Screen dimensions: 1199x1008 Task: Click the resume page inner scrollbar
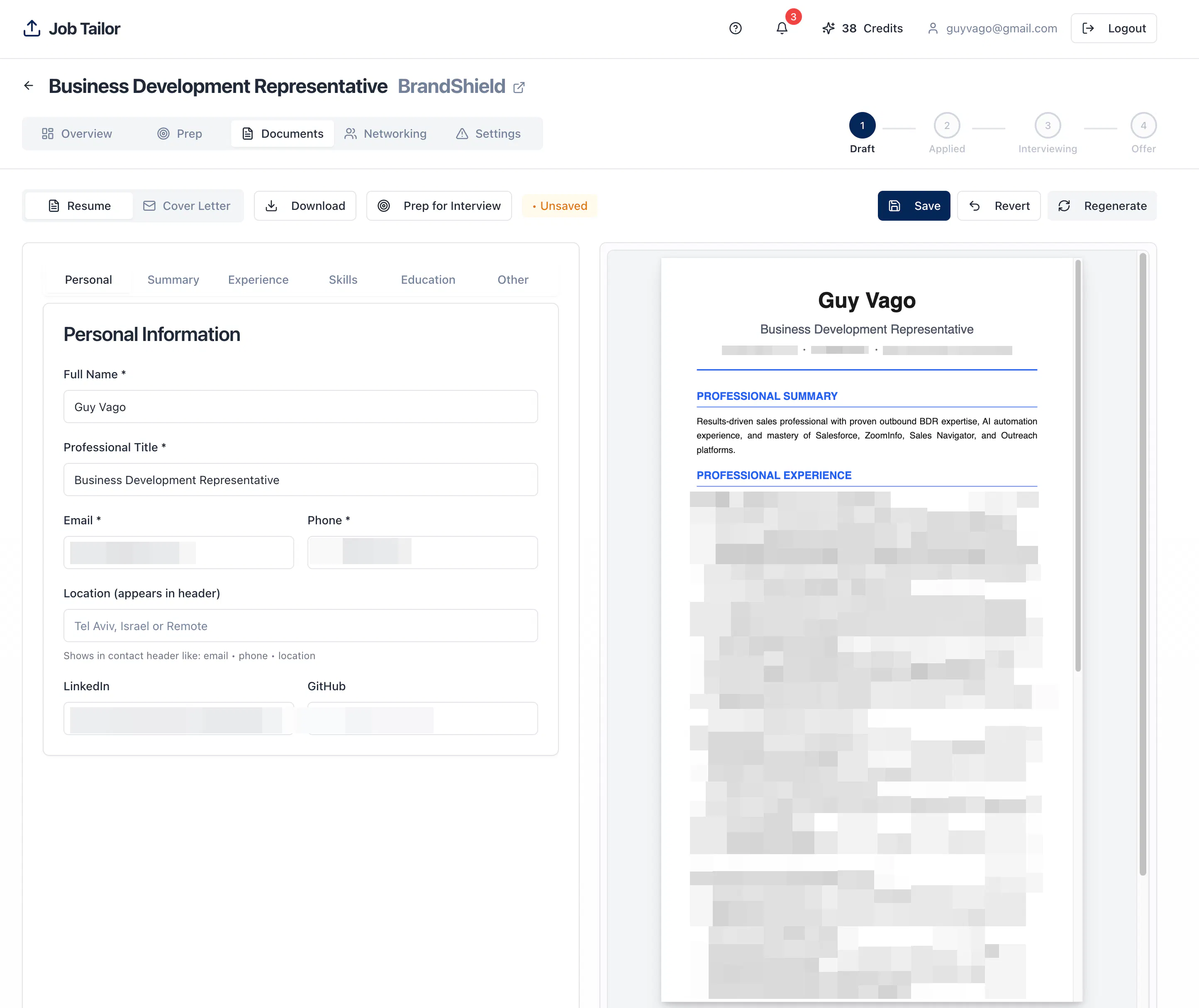(x=1078, y=466)
